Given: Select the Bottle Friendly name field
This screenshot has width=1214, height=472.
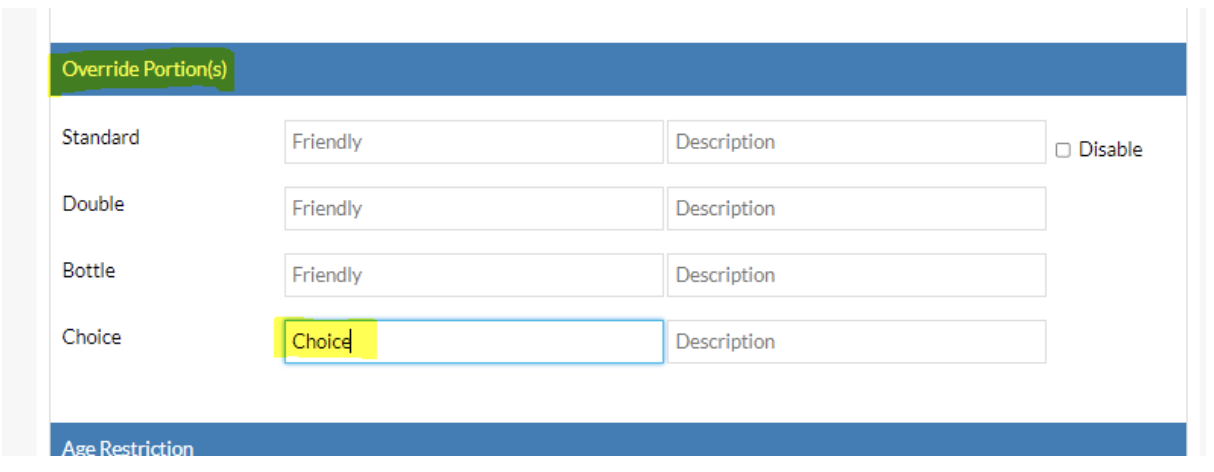Looking at the screenshot, I should [473, 275].
